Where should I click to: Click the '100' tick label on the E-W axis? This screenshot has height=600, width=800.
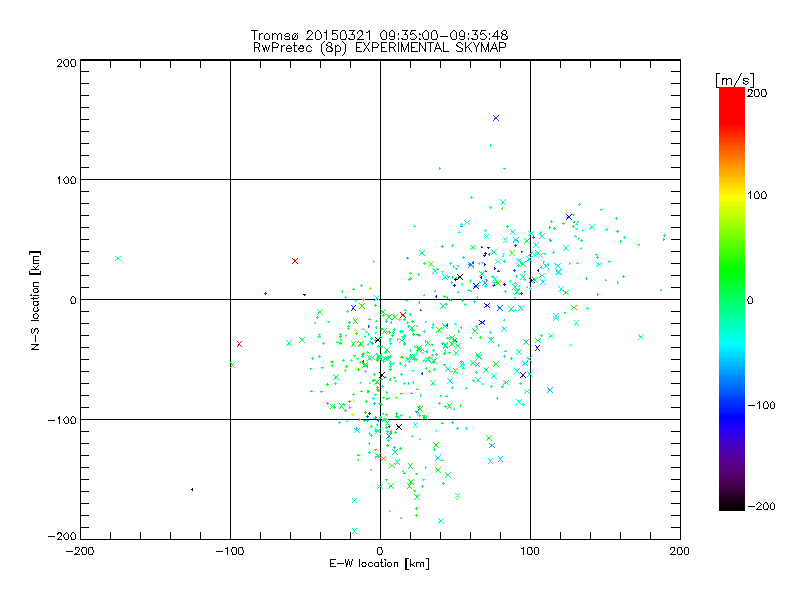point(530,551)
